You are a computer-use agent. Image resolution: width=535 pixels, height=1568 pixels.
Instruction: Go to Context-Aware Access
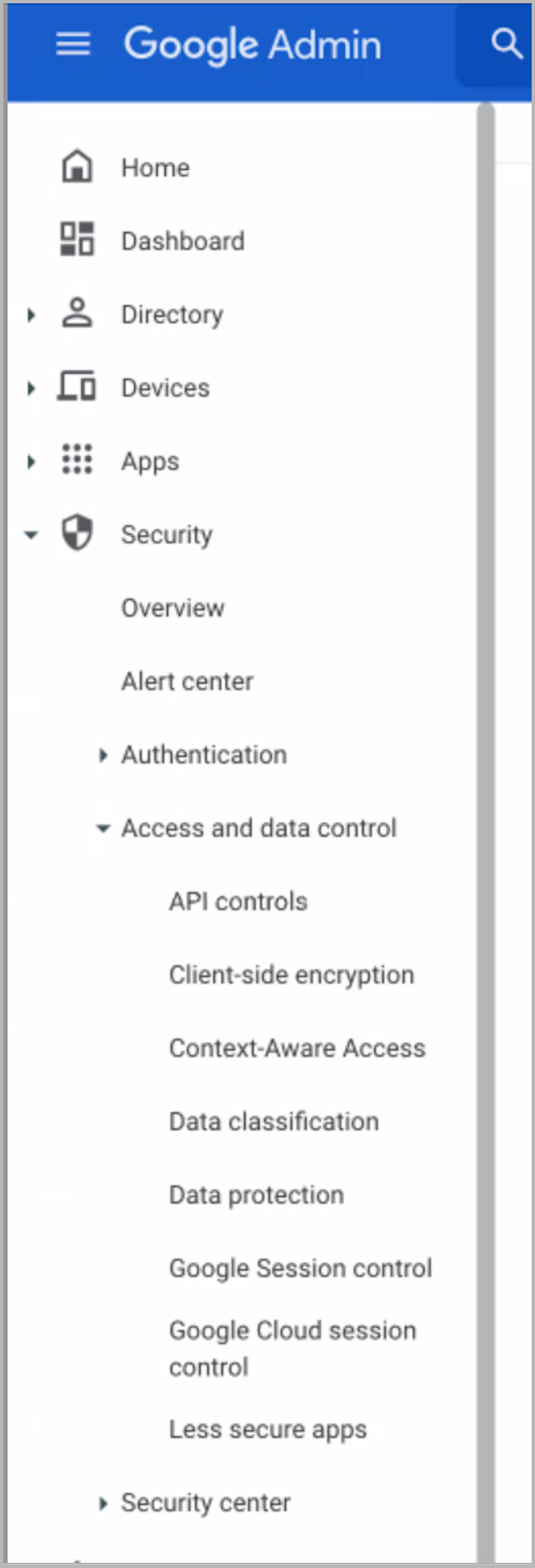(297, 1048)
